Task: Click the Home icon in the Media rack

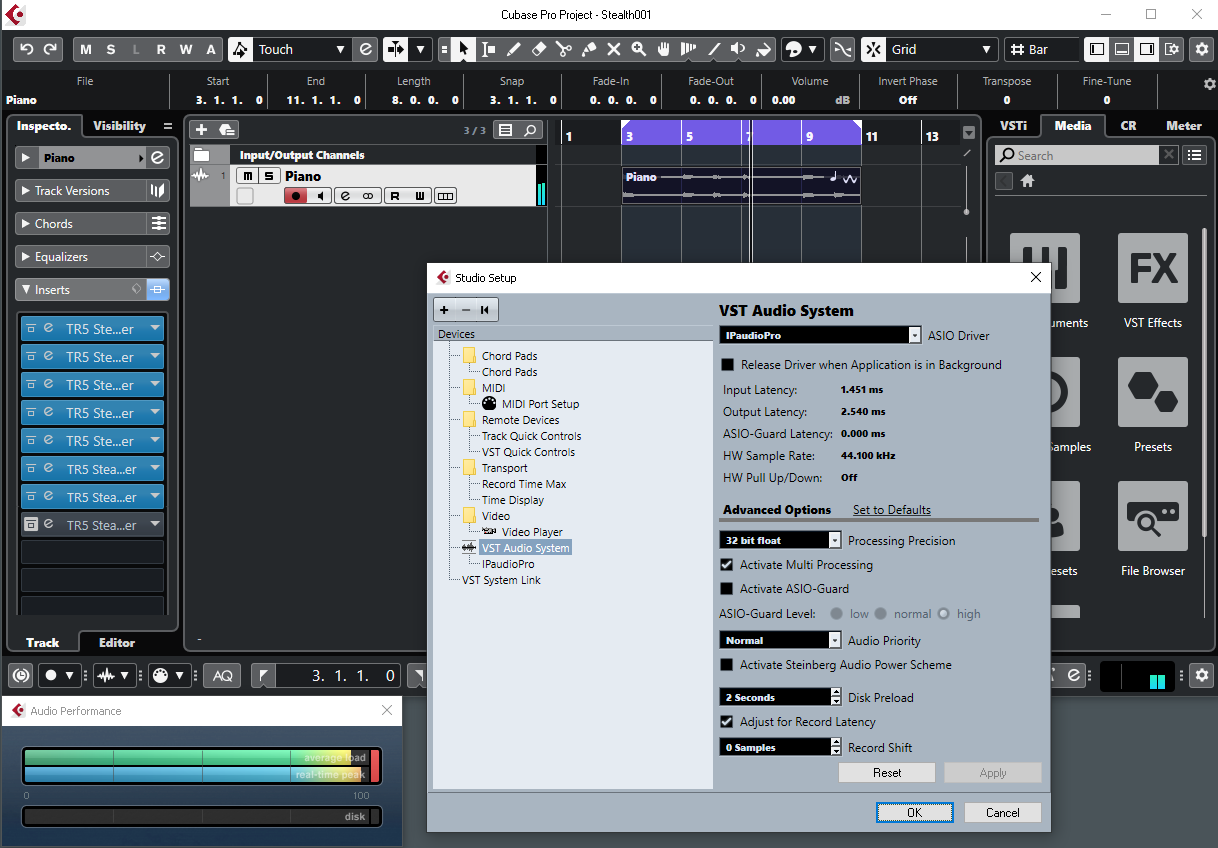Action: click(1027, 181)
